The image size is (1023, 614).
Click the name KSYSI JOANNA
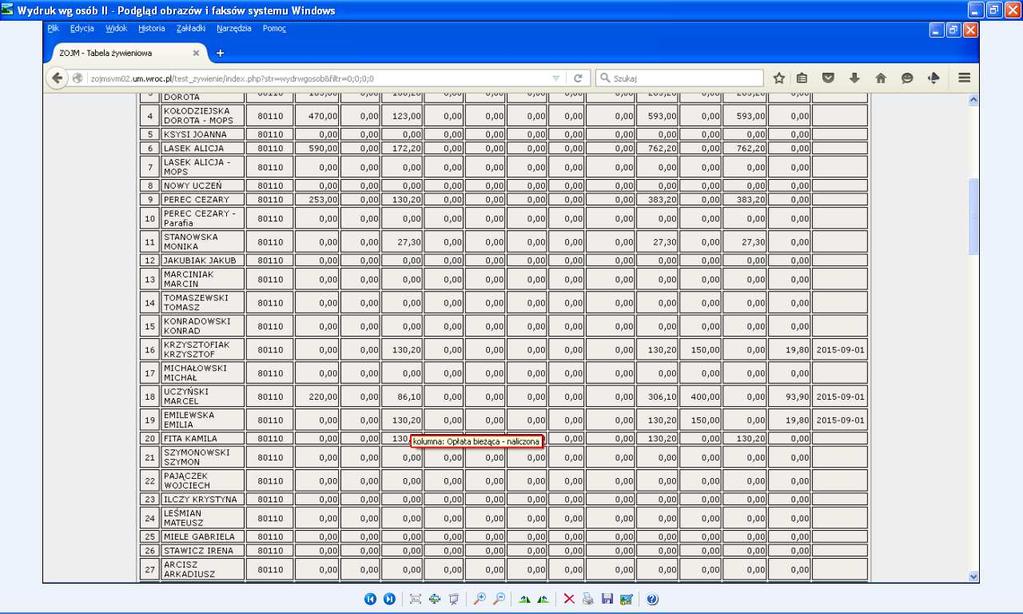coord(194,134)
